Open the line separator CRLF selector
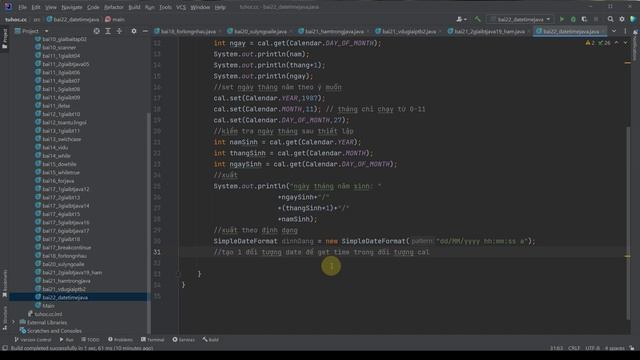The height and width of the screenshot is (360, 640). click(x=574, y=348)
